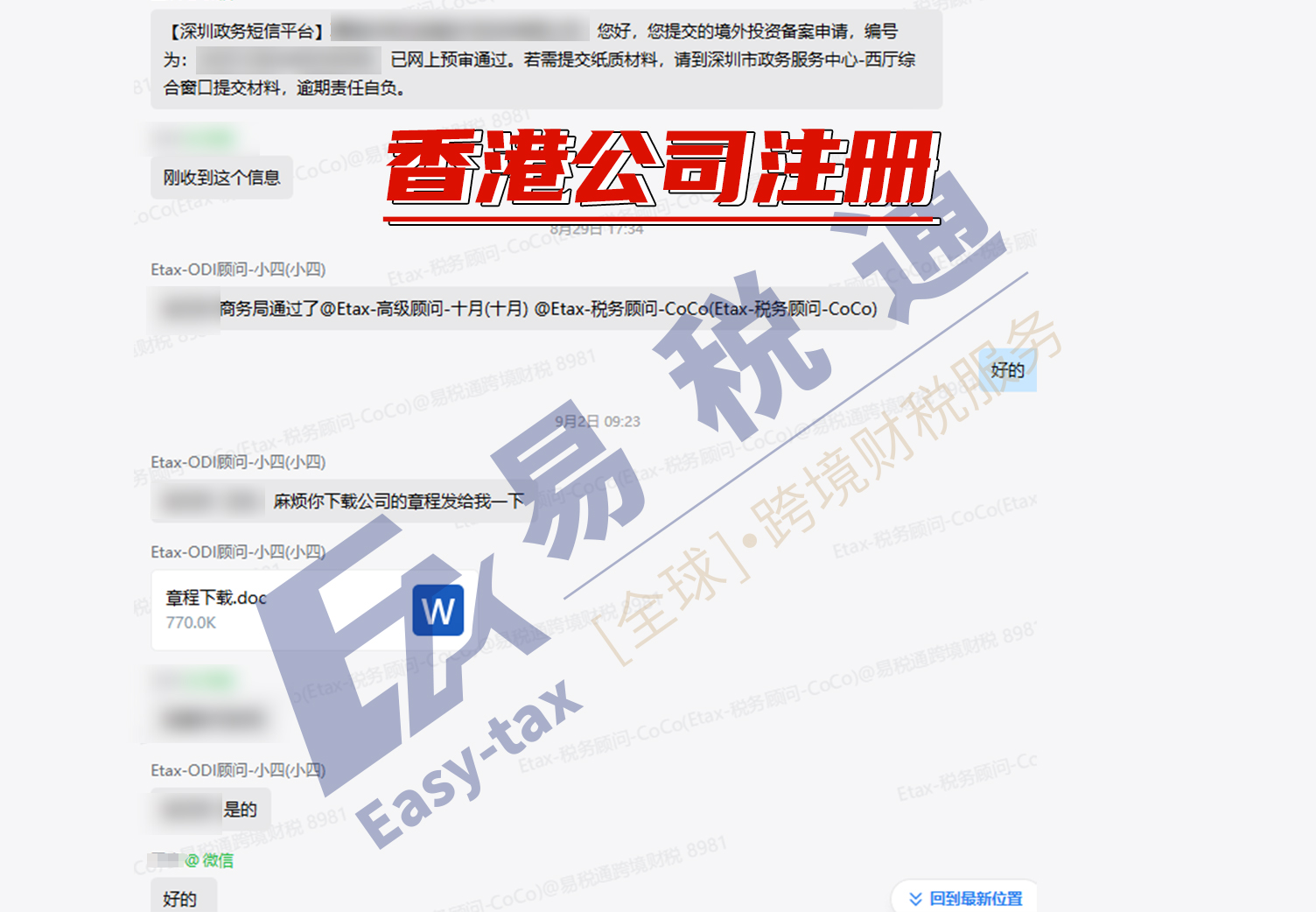Click the bottom grey 好的 message bubble
Image resolution: width=1316 pixels, height=912 pixels.
pos(180,899)
